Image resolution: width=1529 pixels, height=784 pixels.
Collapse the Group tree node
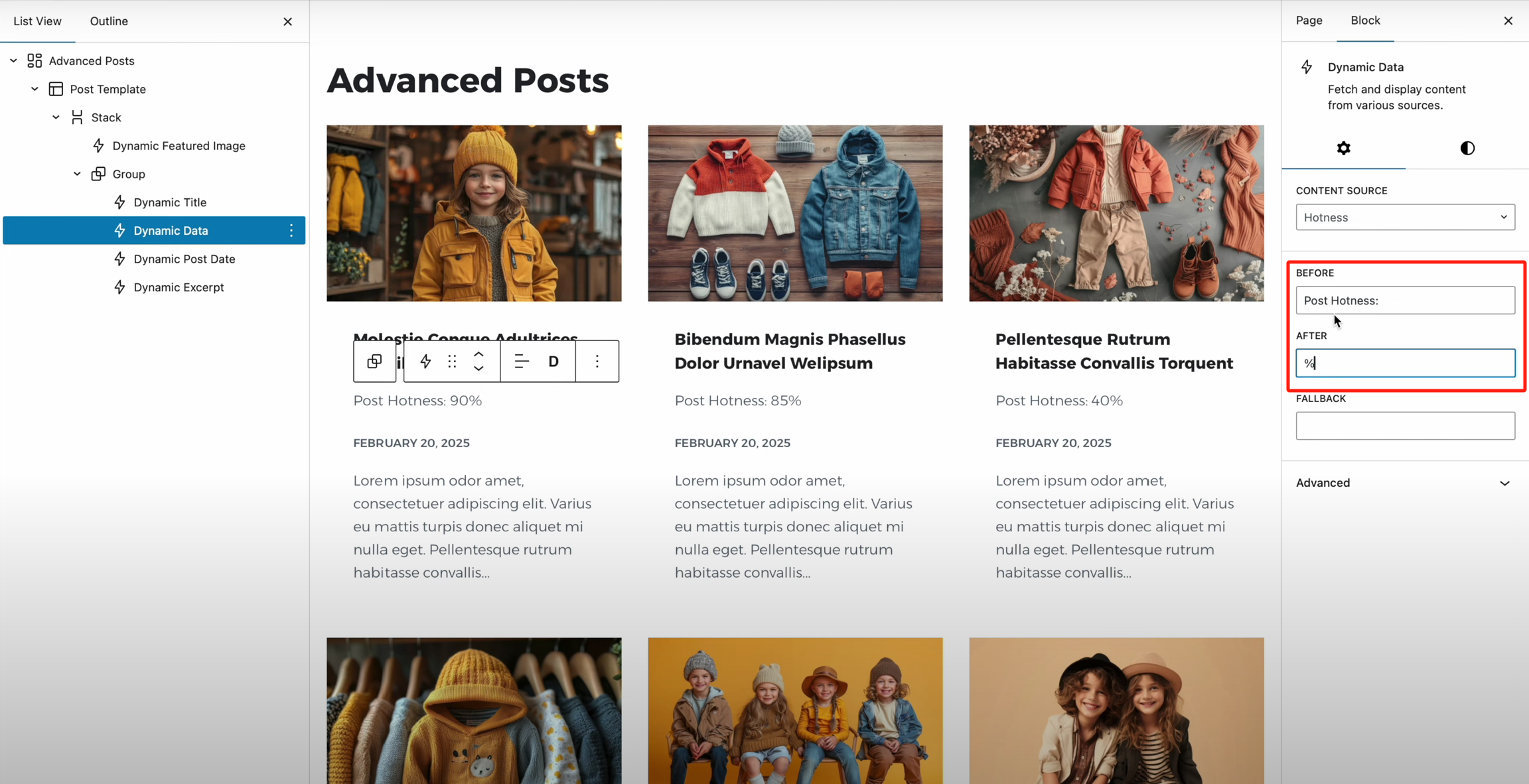coord(77,174)
